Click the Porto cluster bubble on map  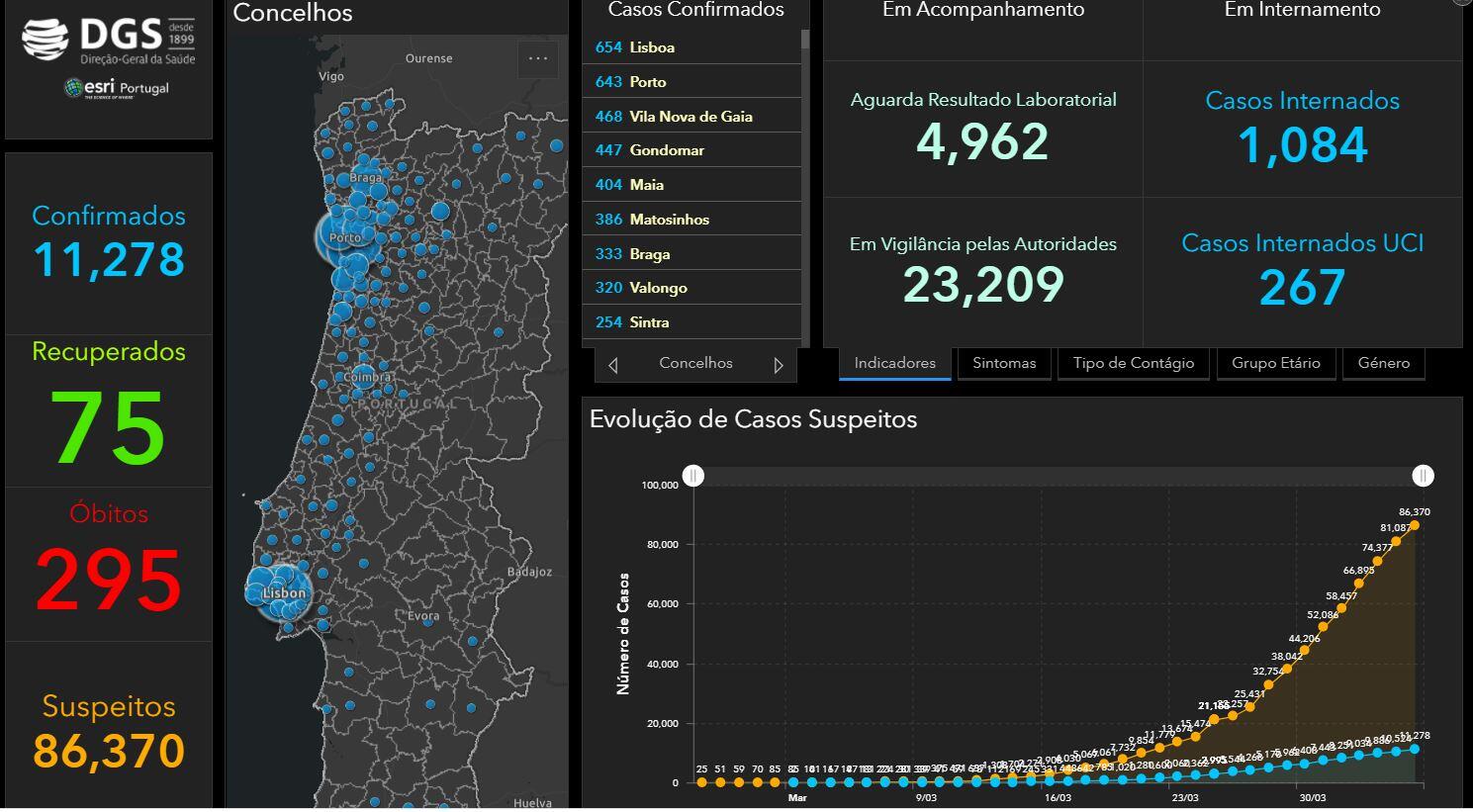click(342, 235)
